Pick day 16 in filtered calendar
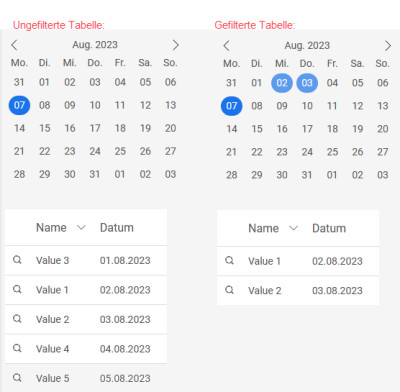This screenshot has width=400, height=392. click(282, 129)
